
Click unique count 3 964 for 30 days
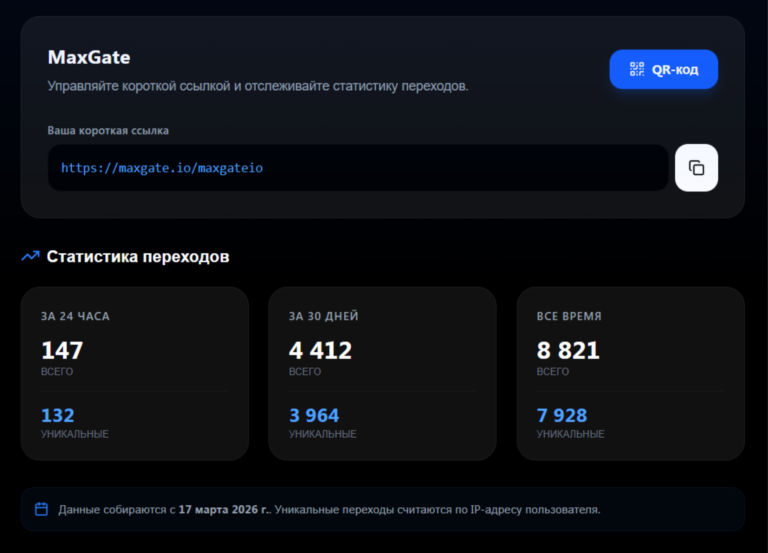tap(314, 415)
